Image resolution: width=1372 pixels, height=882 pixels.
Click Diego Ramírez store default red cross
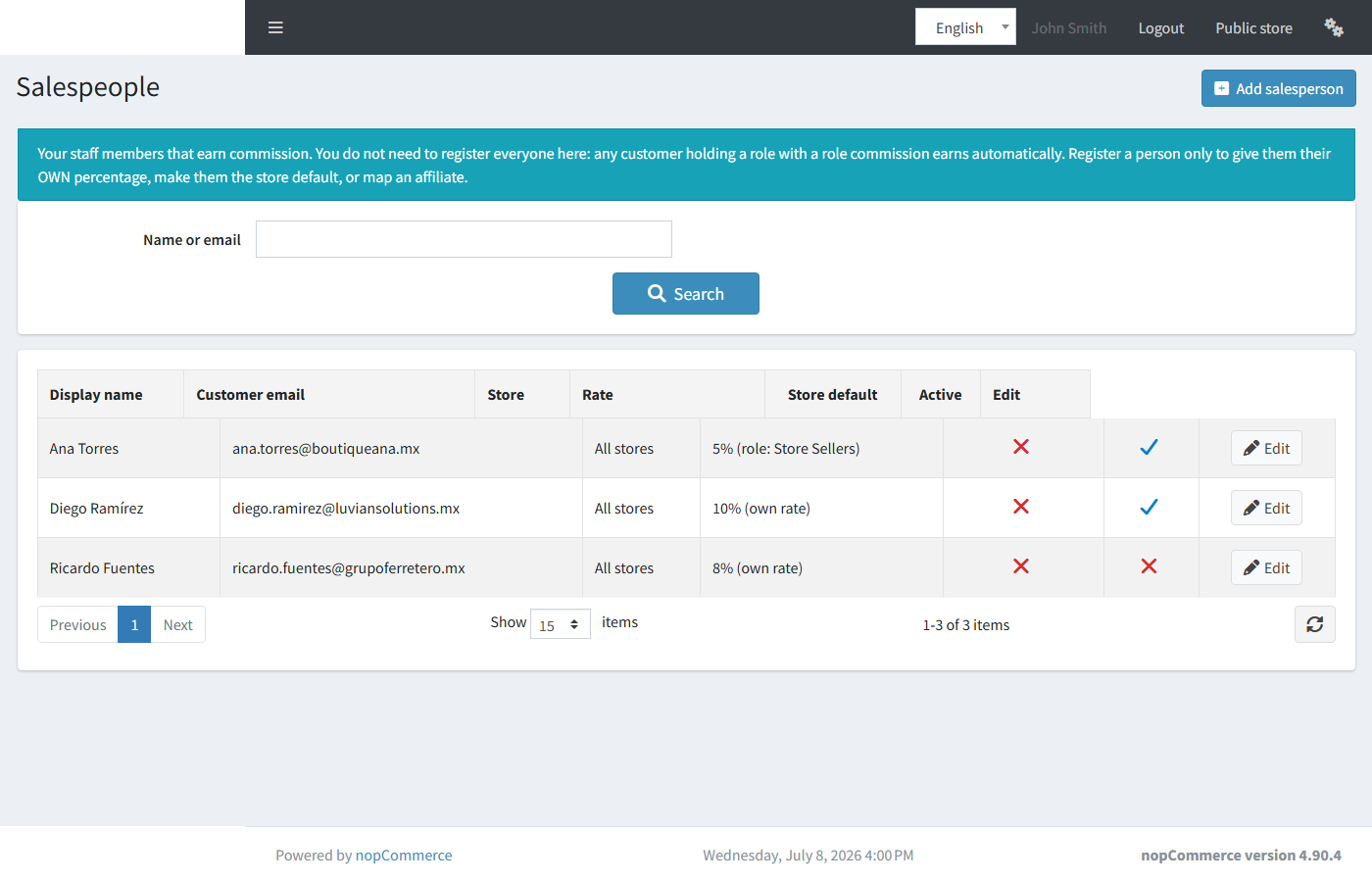(1021, 507)
